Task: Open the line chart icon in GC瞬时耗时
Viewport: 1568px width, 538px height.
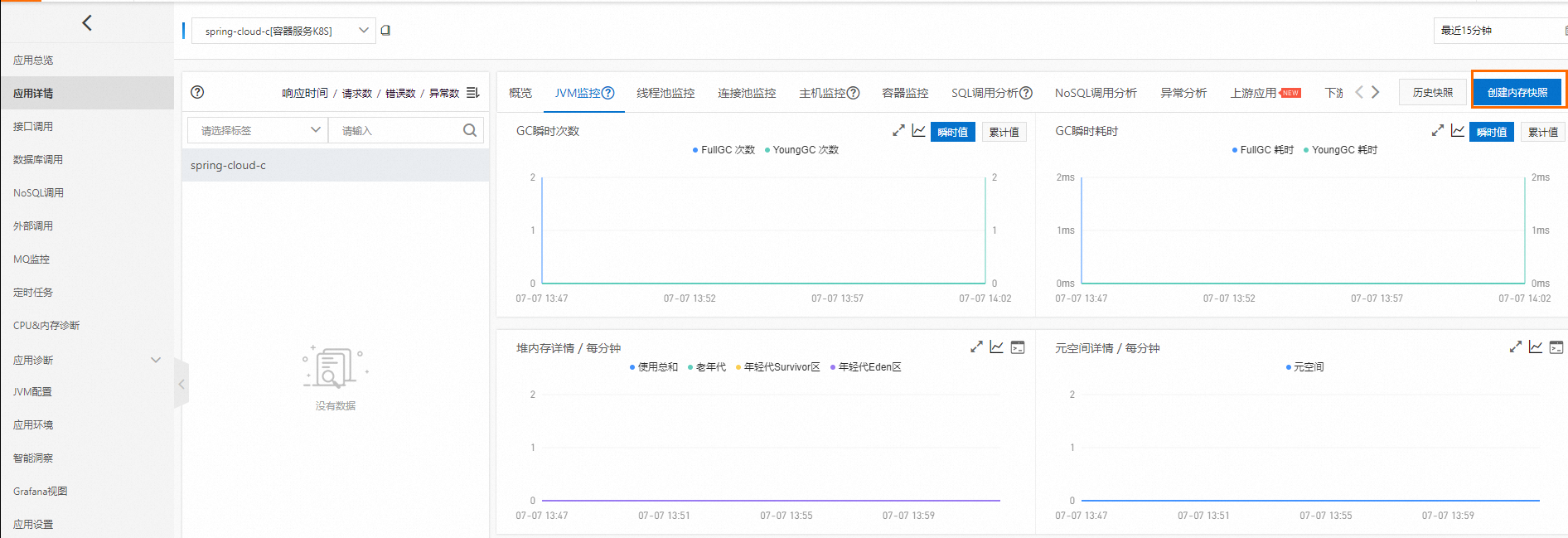Action: coord(1458,131)
